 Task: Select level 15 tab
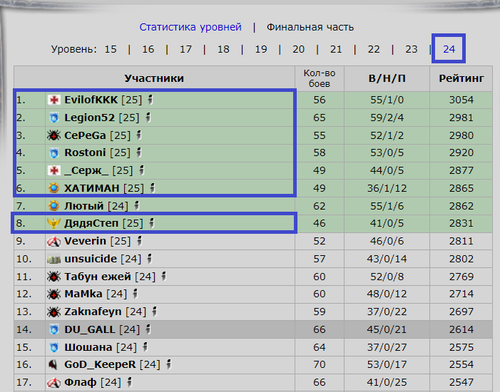111,49
